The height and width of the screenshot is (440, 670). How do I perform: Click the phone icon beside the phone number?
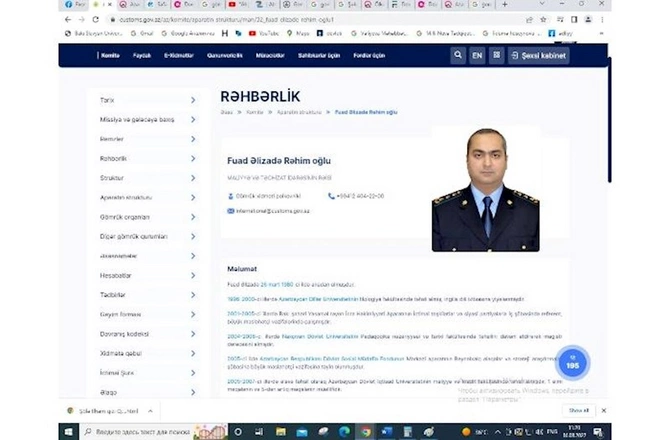click(x=331, y=196)
